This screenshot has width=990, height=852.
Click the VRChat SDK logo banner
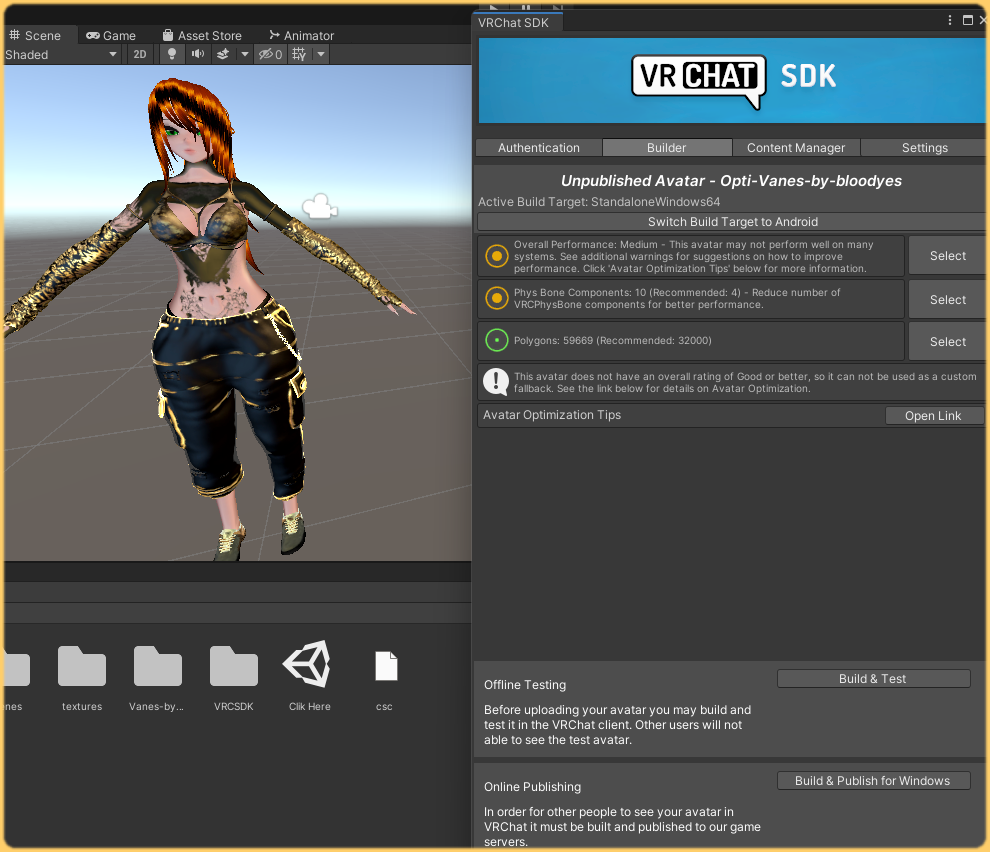[732, 80]
